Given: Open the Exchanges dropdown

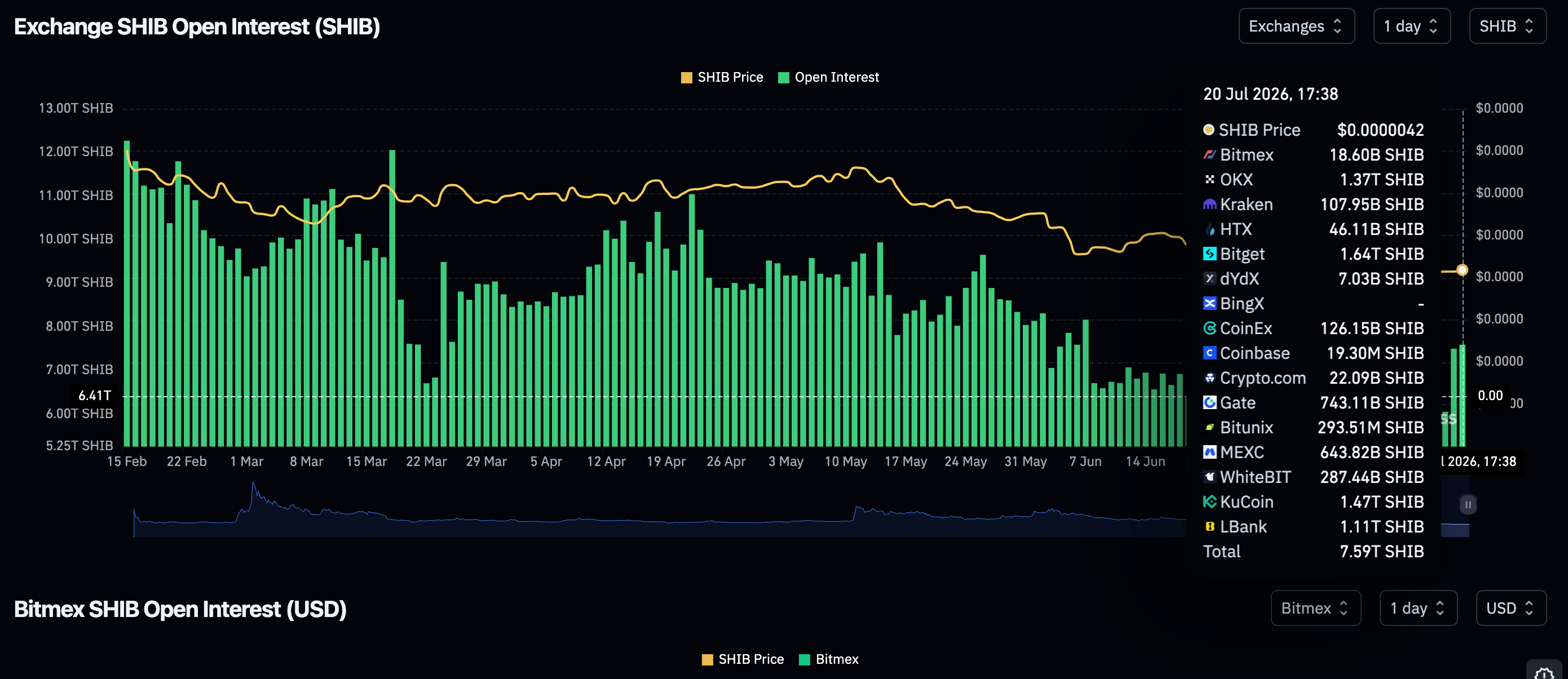Looking at the screenshot, I should click(1297, 26).
